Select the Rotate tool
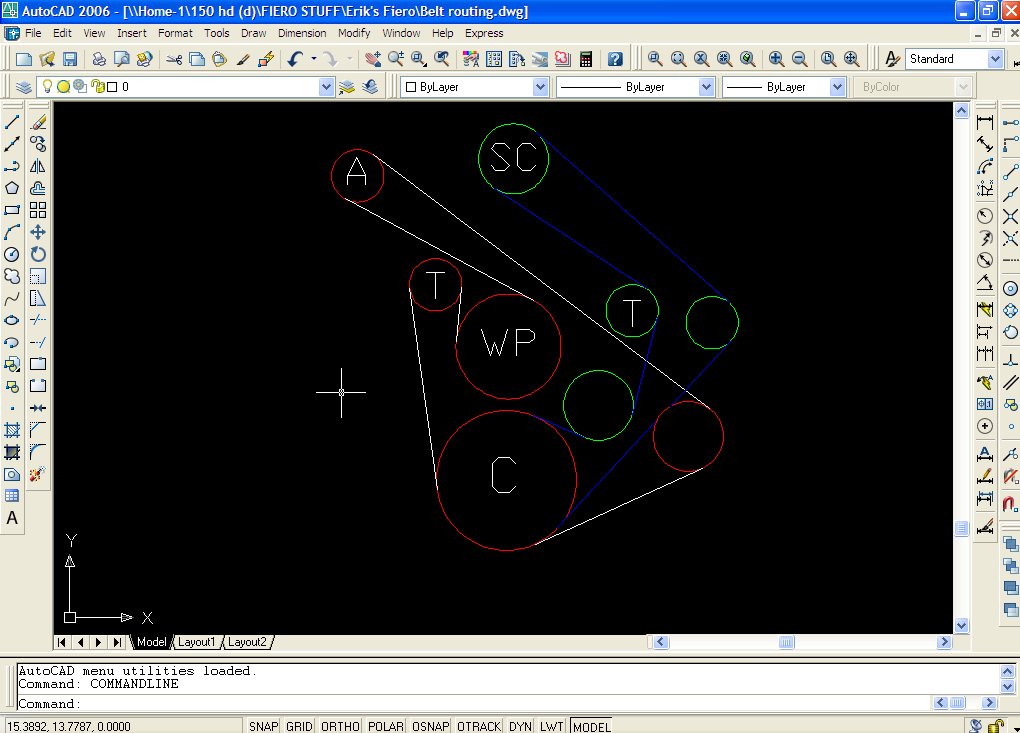 click(x=38, y=254)
